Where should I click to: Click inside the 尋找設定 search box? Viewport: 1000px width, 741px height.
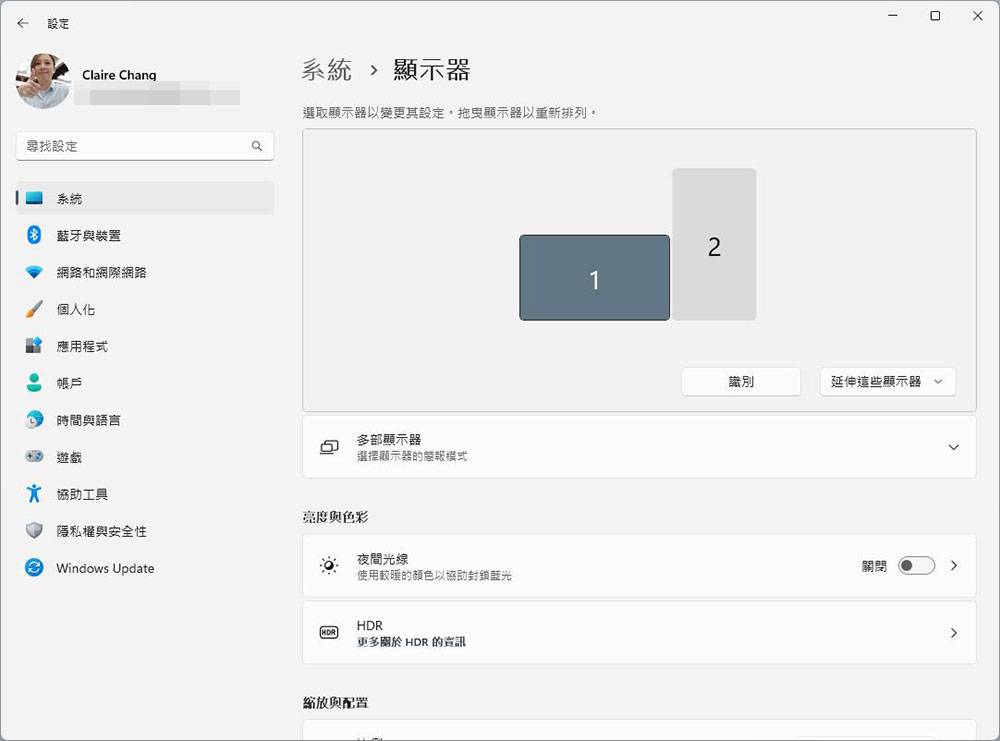tap(145, 146)
